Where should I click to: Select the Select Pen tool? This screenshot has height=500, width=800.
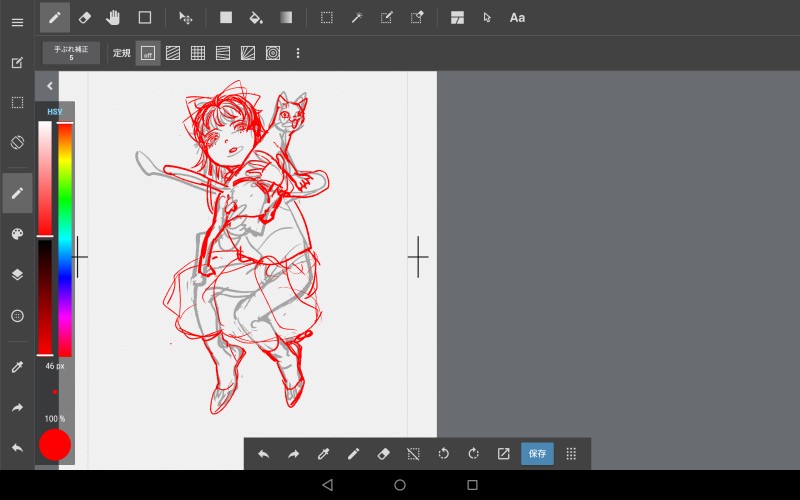[x=387, y=17]
